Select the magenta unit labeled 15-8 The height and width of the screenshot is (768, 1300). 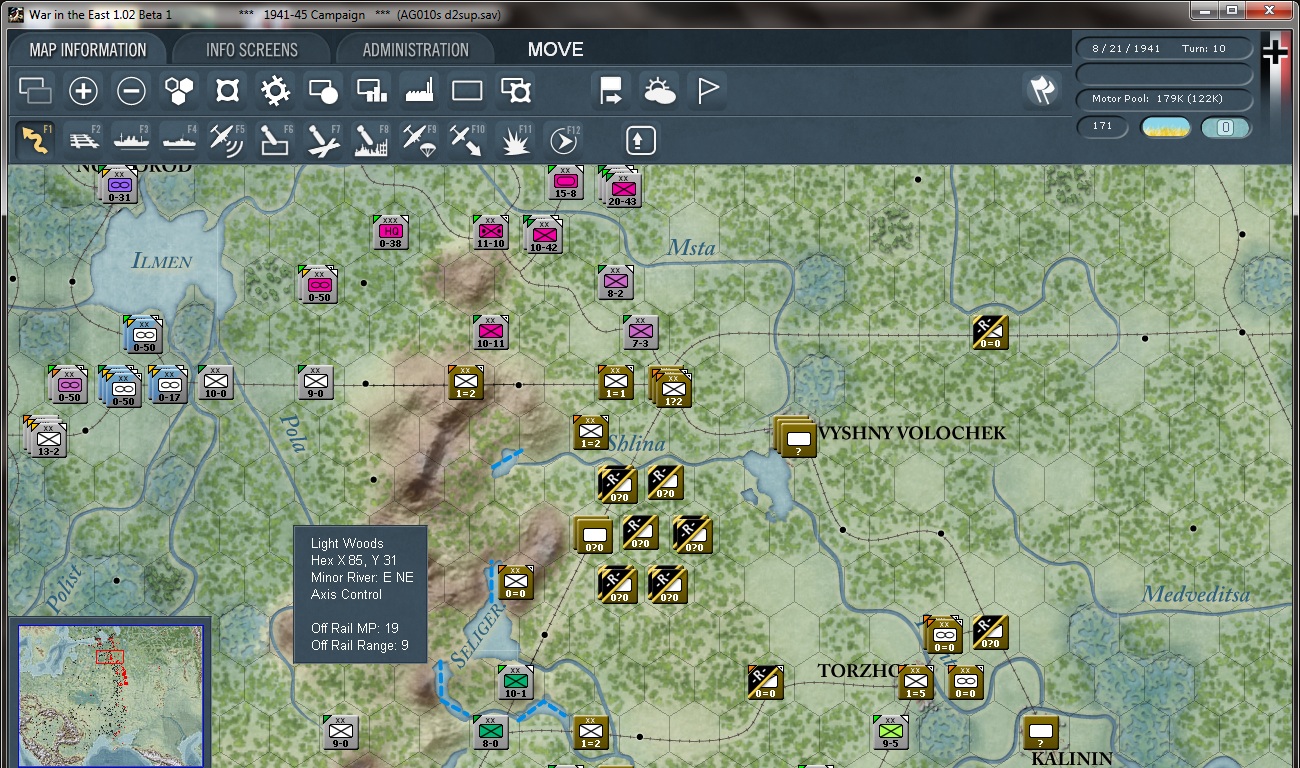click(x=565, y=182)
